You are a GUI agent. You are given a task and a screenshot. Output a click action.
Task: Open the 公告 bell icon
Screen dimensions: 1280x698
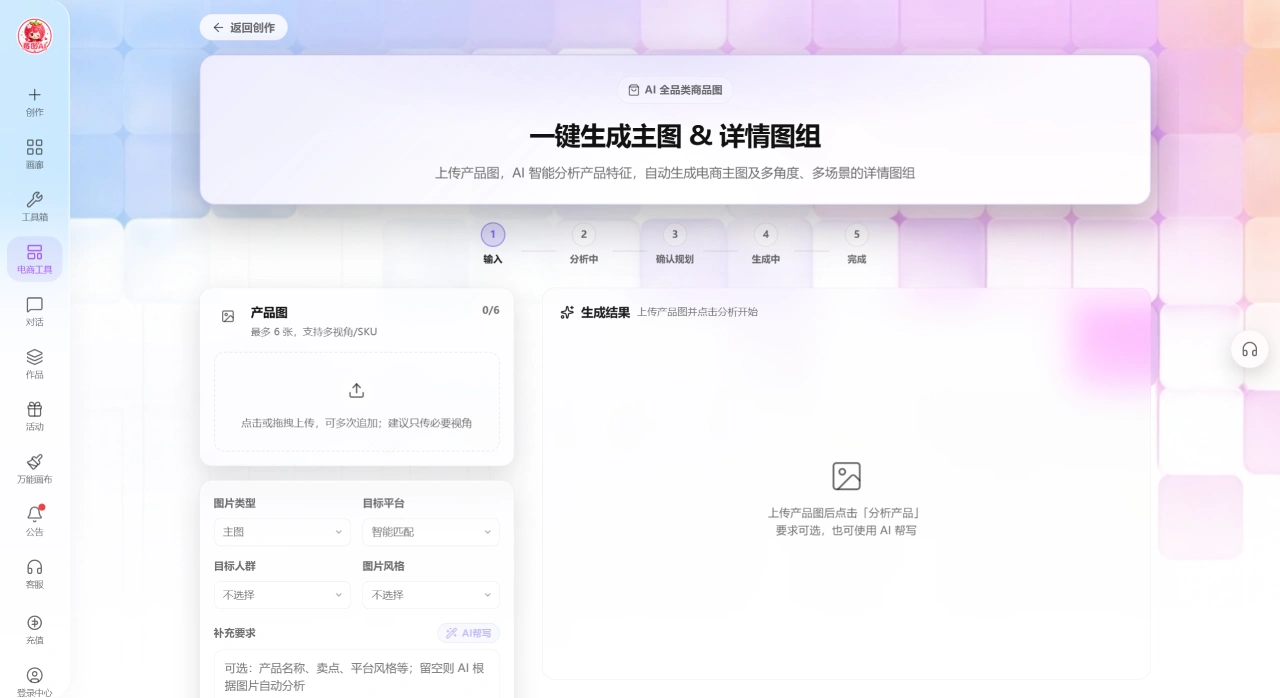pyautogui.click(x=34, y=514)
